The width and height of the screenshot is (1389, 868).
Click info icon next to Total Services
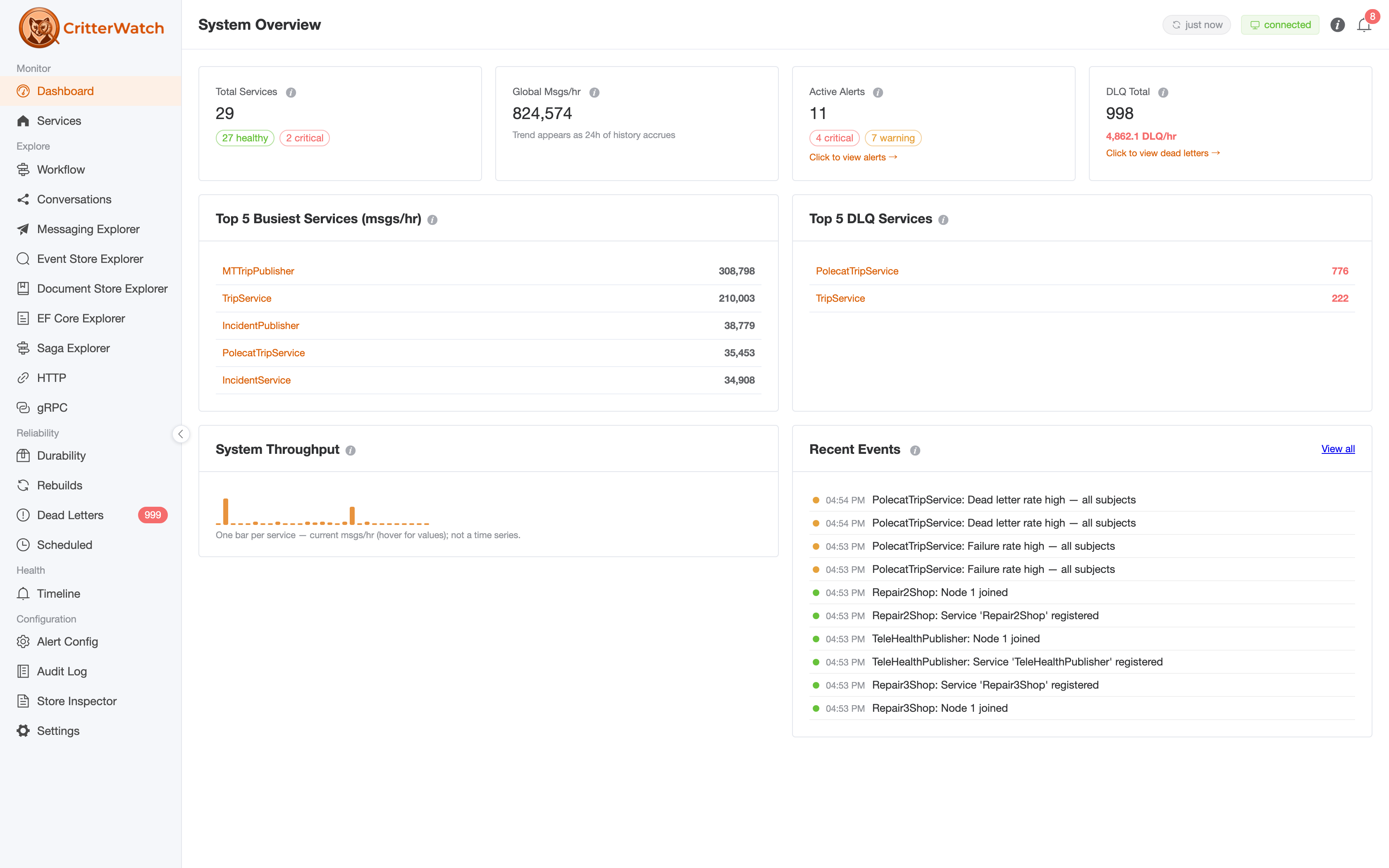[291, 93]
